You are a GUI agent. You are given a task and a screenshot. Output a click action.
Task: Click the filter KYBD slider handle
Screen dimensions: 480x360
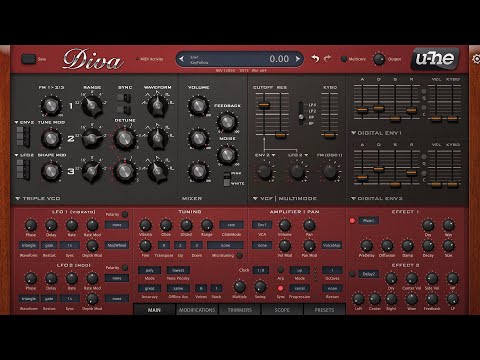pos(329,135)
